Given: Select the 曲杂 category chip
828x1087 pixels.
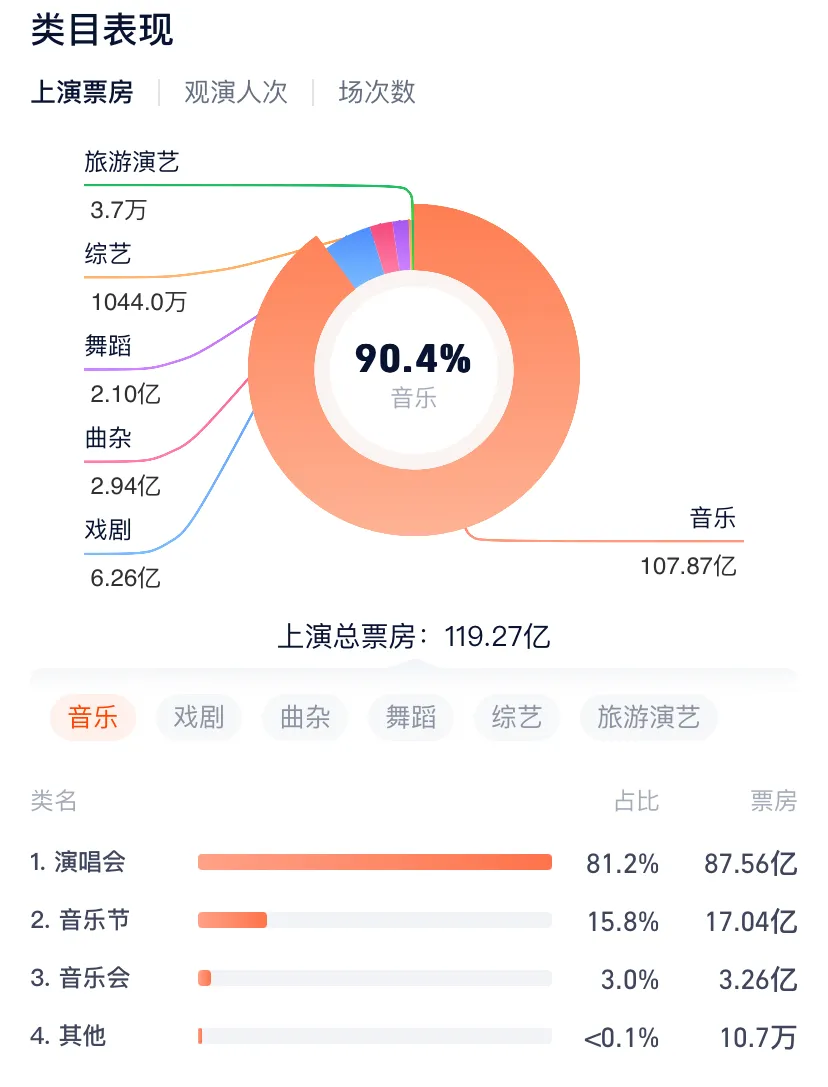Looking at the screenshot, I should coord(305,717).
